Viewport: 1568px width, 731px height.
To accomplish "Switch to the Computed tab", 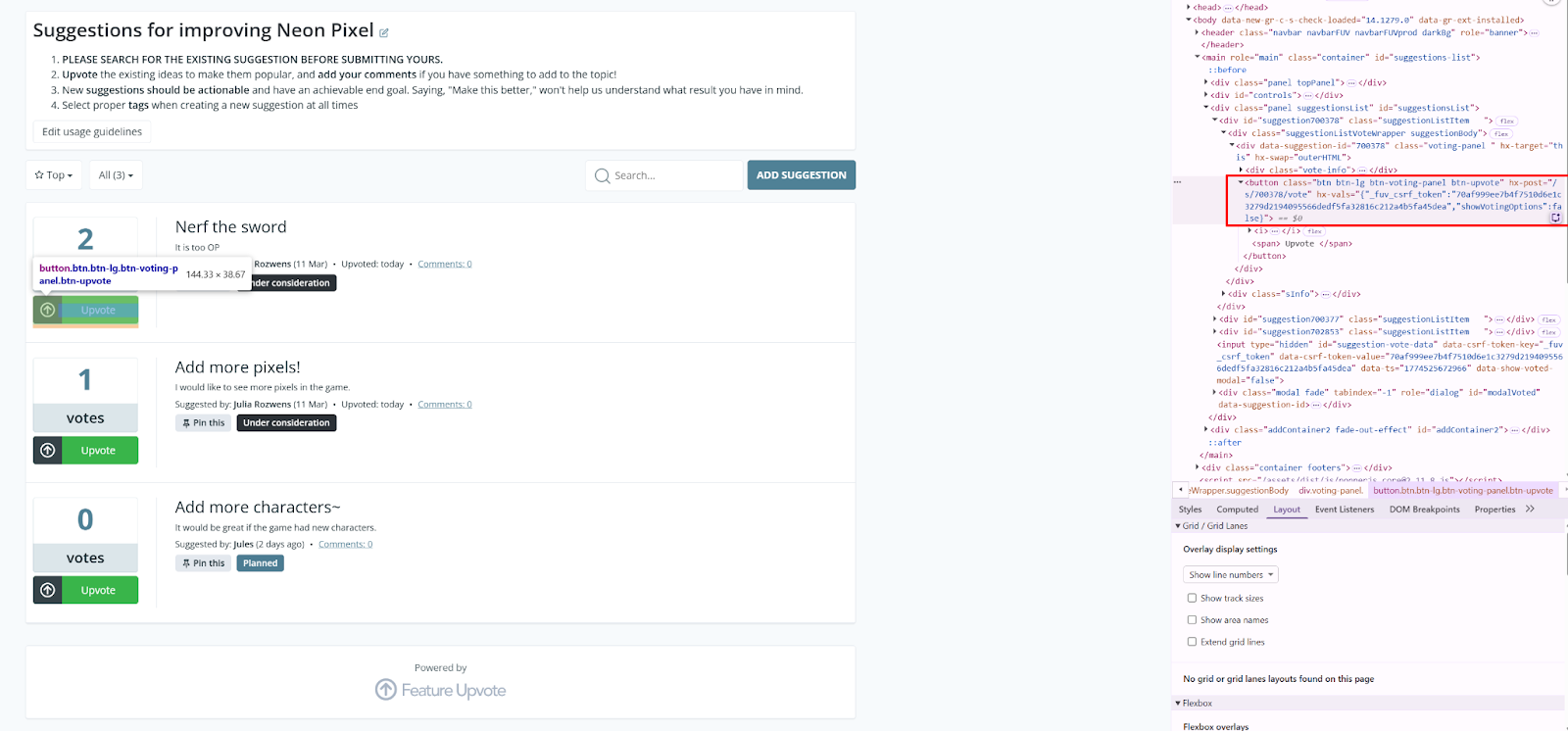I will (1237, 510).
